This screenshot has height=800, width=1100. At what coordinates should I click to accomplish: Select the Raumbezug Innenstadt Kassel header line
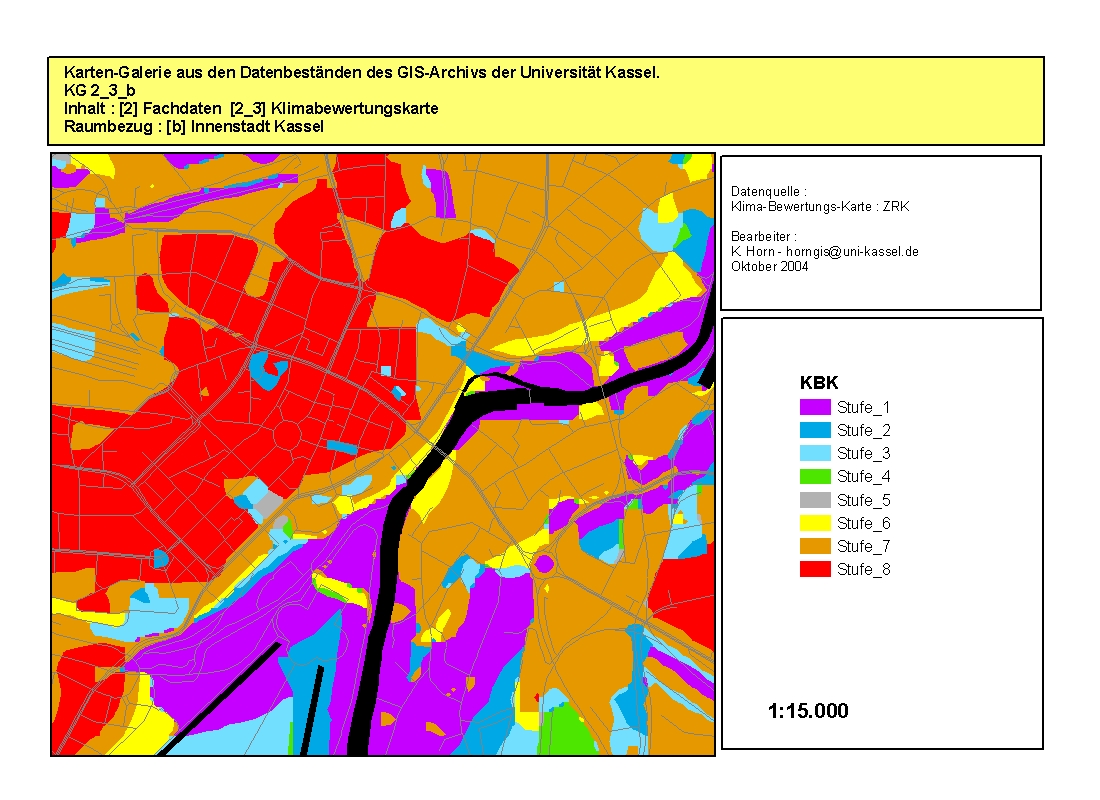pyautogui.click(x=193, y=127)
